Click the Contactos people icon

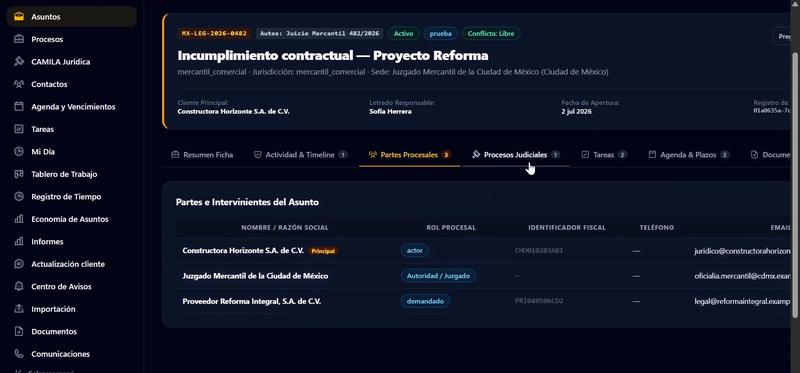[x=19, y=84]
